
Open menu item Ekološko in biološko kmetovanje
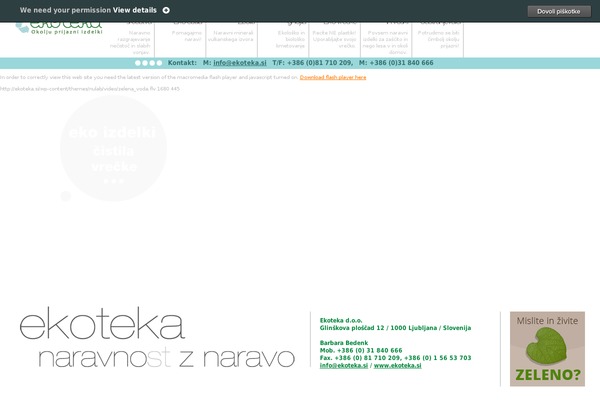pos(291,39)
